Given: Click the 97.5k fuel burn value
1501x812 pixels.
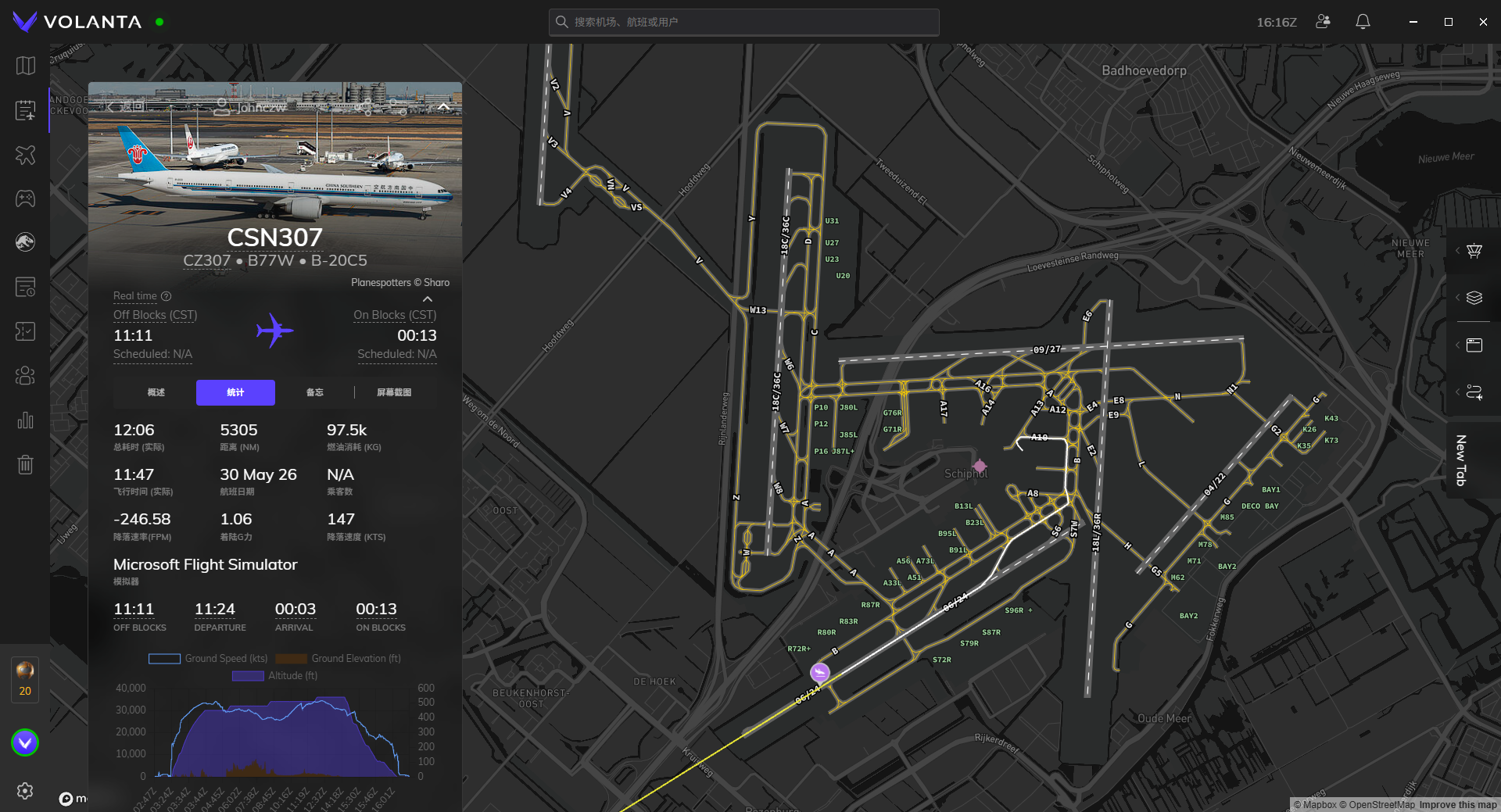Looking at the screenshot, I should tap(346, 430).
